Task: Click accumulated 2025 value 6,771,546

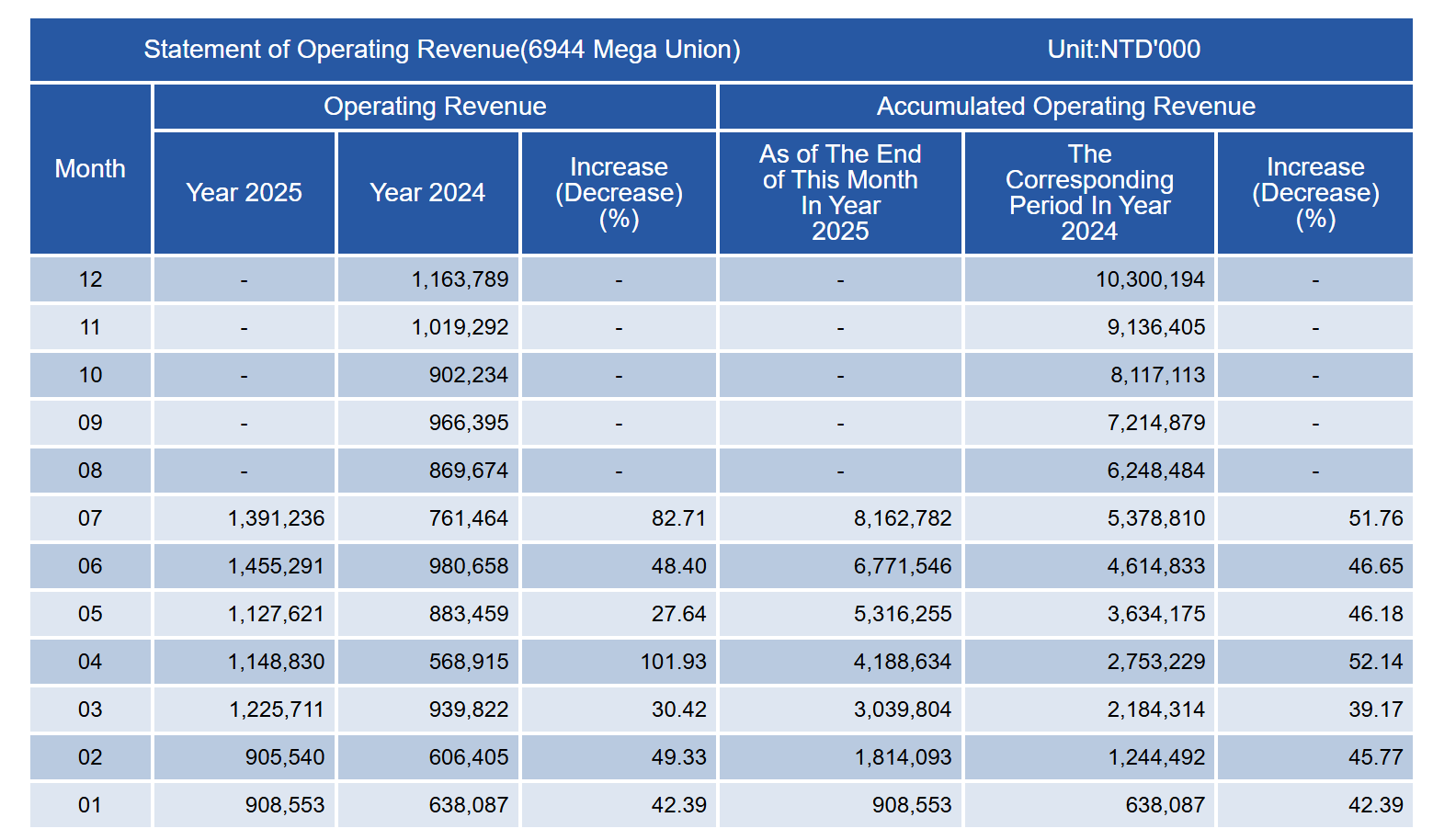Action: coord(903,566)
